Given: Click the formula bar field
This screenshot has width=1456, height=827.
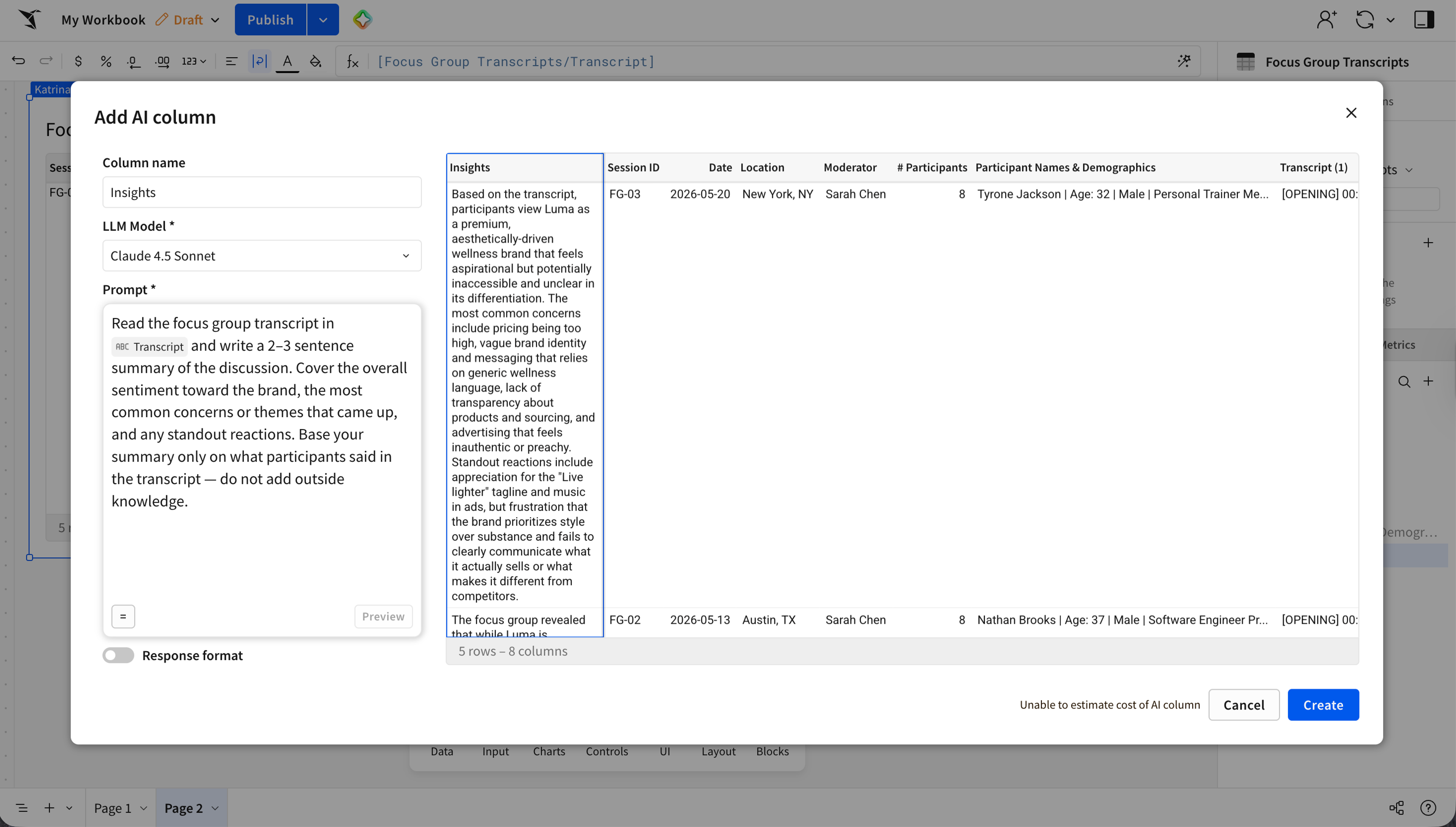Looking at the screenshot, I should pos(768,61).
